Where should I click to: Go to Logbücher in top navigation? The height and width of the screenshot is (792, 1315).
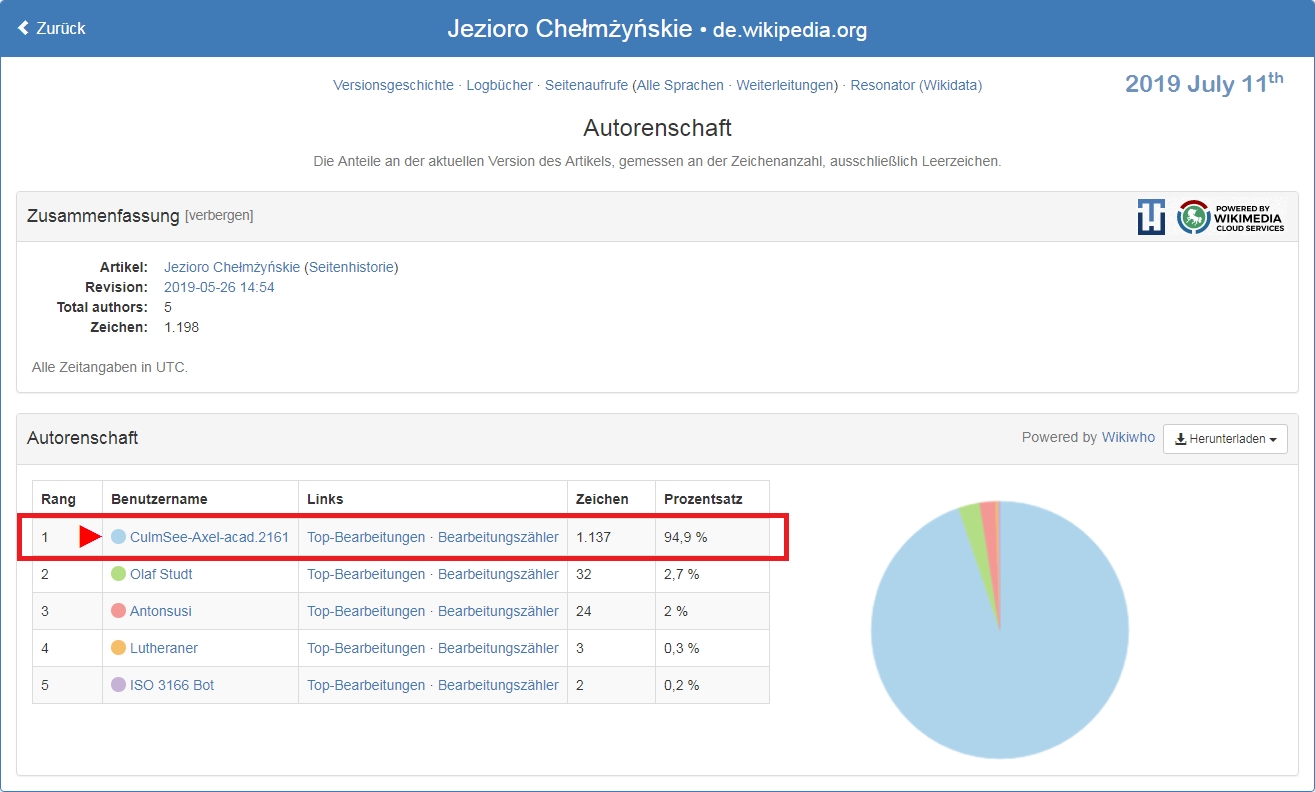point(499,85)
